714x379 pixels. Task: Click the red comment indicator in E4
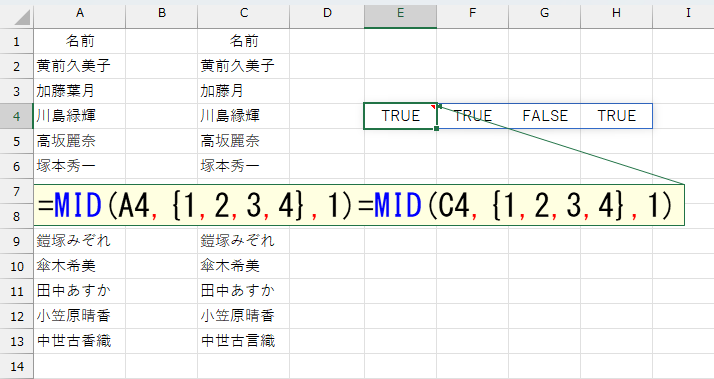[433, 107]
